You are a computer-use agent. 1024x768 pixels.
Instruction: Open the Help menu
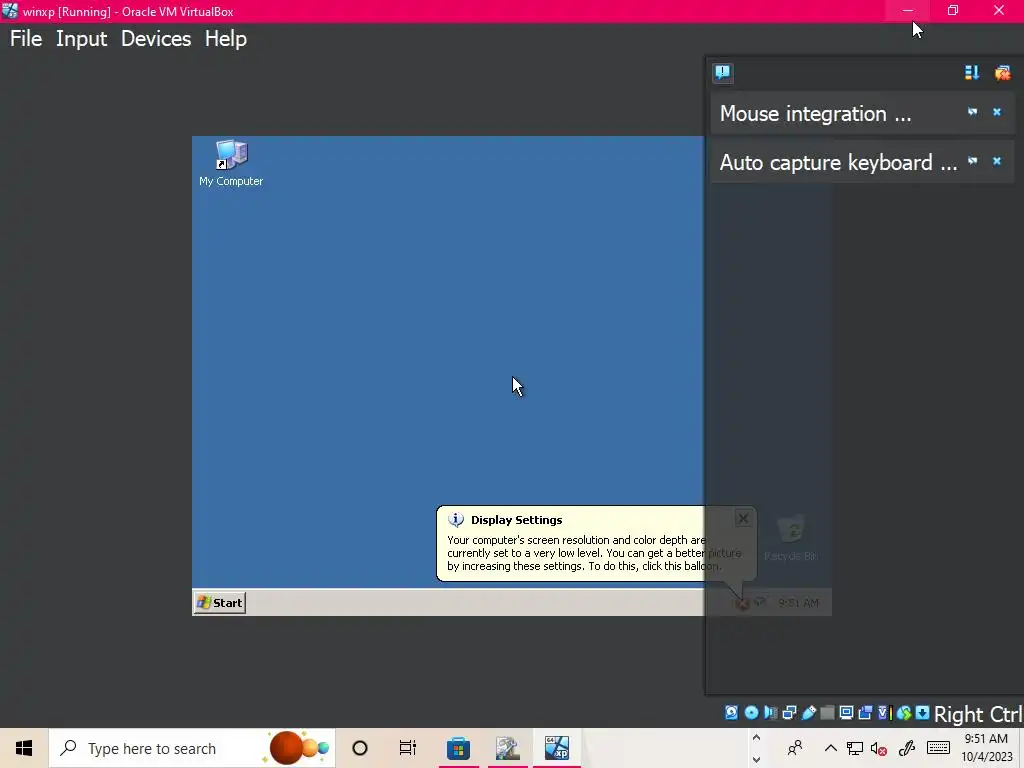pos(225,39)
